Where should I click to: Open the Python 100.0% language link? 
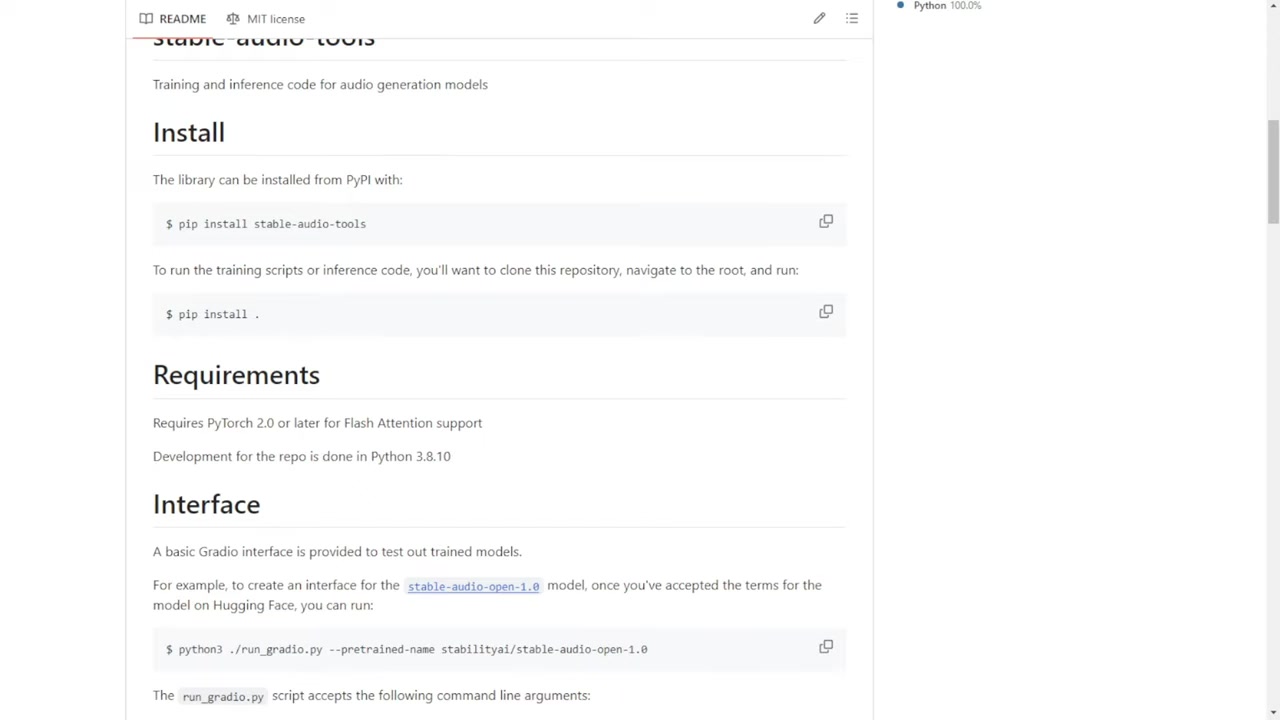(947, 6)
